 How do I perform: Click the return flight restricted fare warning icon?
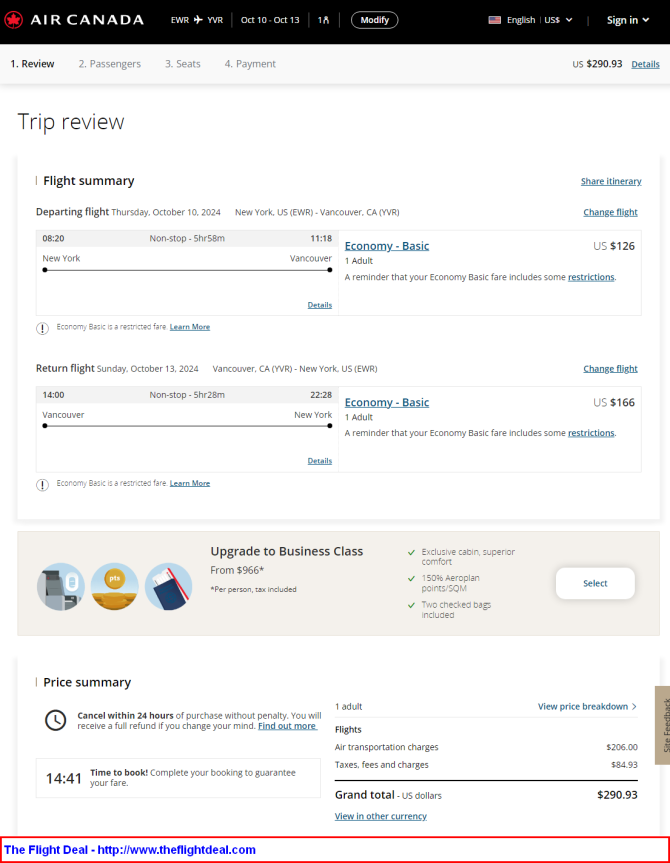(x=42, y=484)
